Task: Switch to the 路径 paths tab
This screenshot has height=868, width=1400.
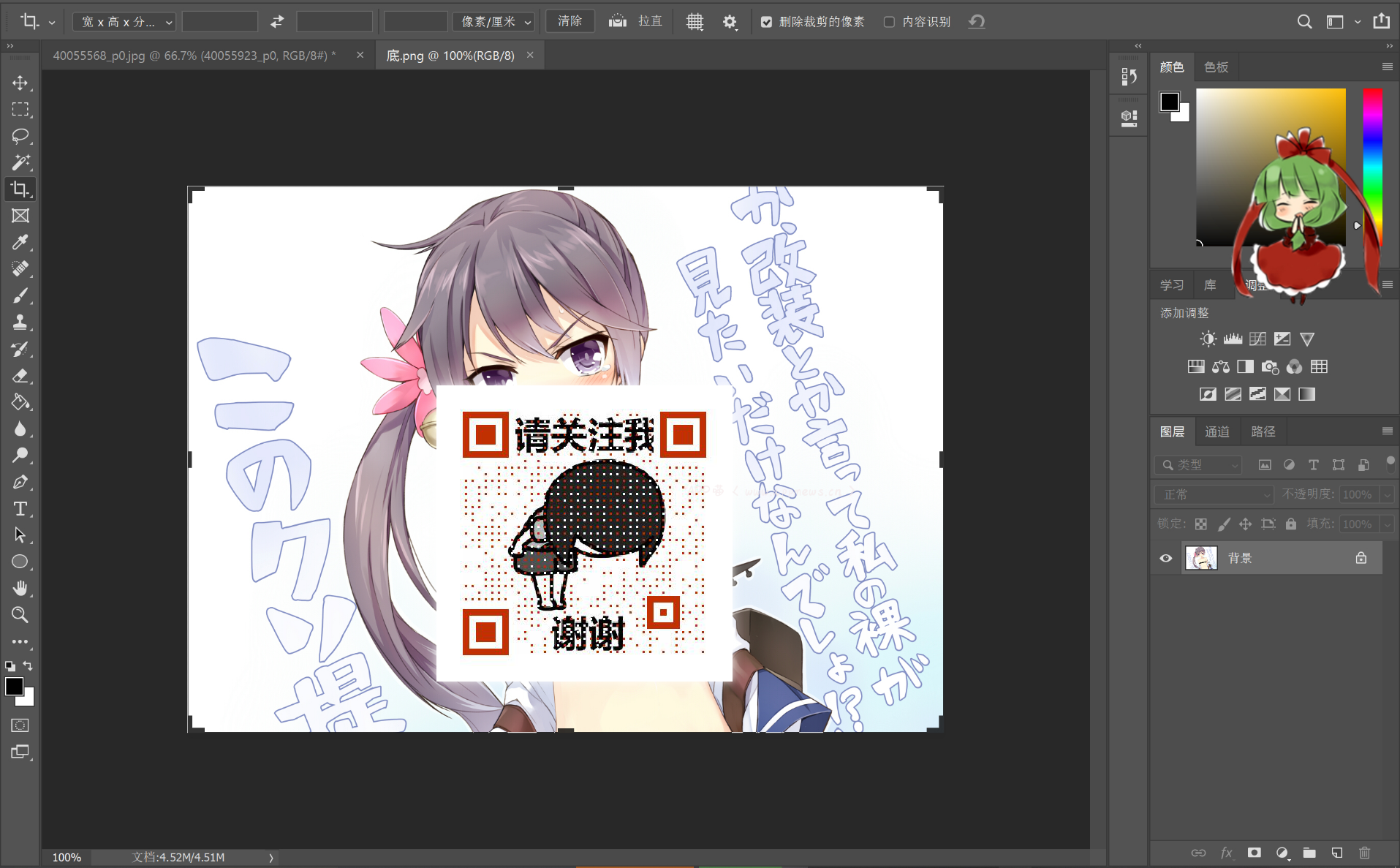Action: [x=1263, y=431]
